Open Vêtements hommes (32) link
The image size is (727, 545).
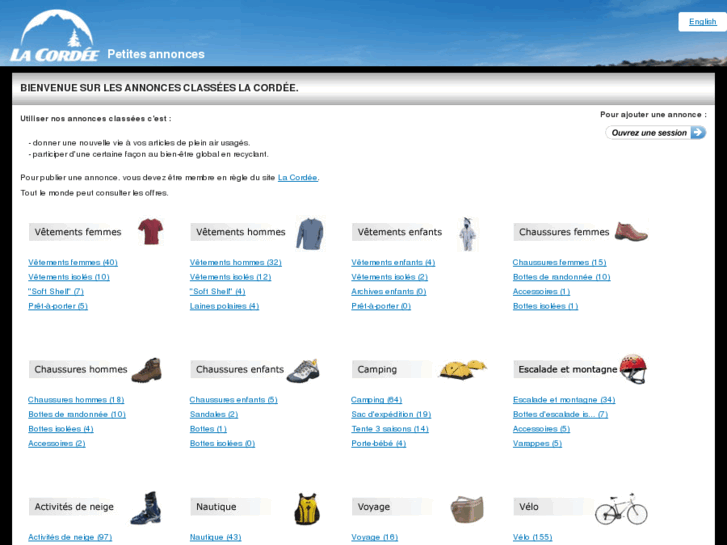coord(236,263)
